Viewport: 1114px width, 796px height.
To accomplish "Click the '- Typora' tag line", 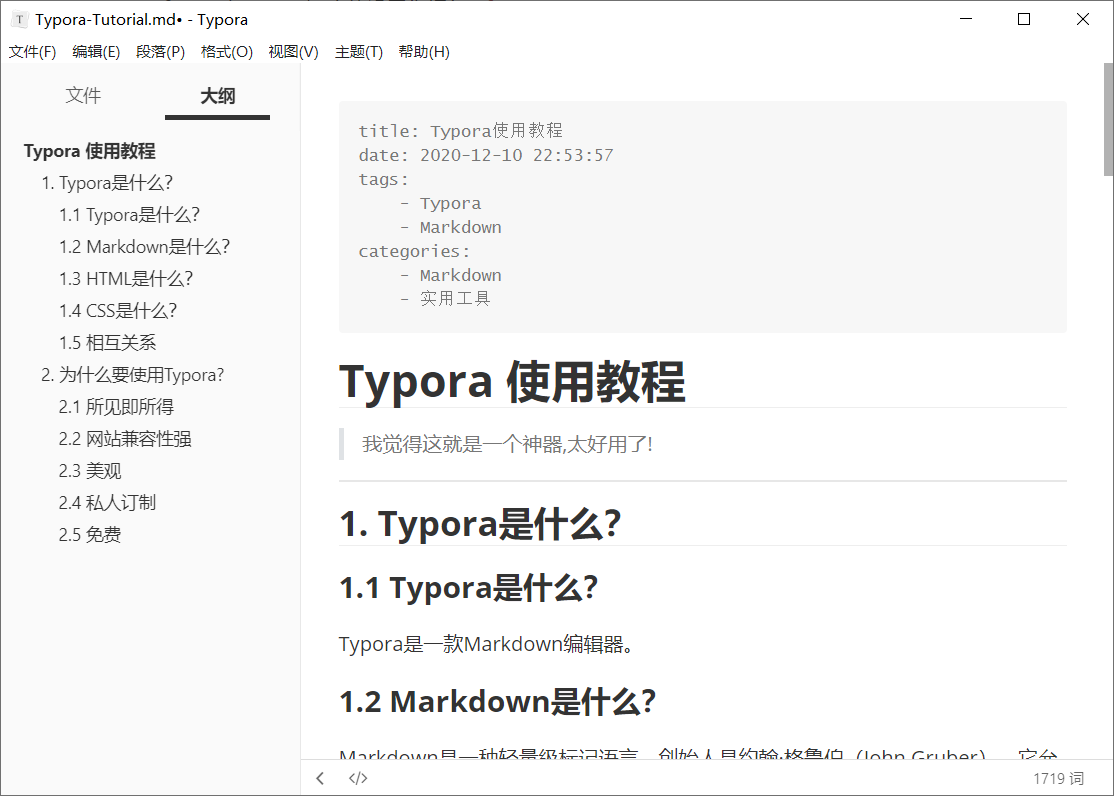I will pyautogui.click(x=440, y=203).
